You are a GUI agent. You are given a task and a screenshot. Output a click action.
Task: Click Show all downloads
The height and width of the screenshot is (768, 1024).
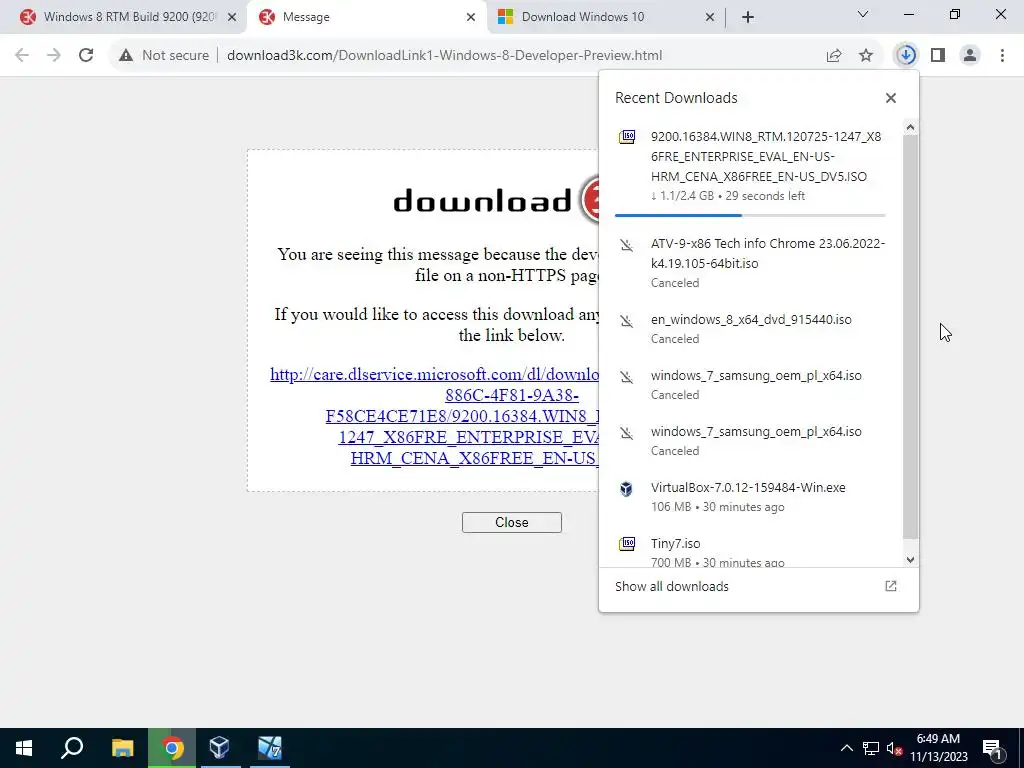pos(671,586)
